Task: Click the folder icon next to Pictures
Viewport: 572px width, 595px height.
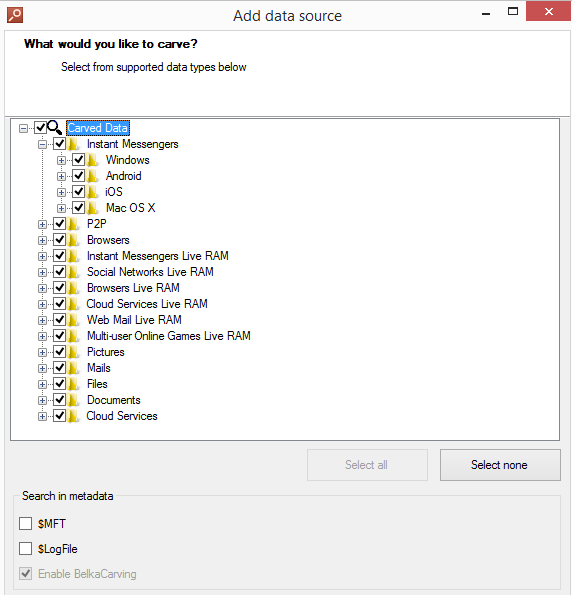Action: point(74,352)
